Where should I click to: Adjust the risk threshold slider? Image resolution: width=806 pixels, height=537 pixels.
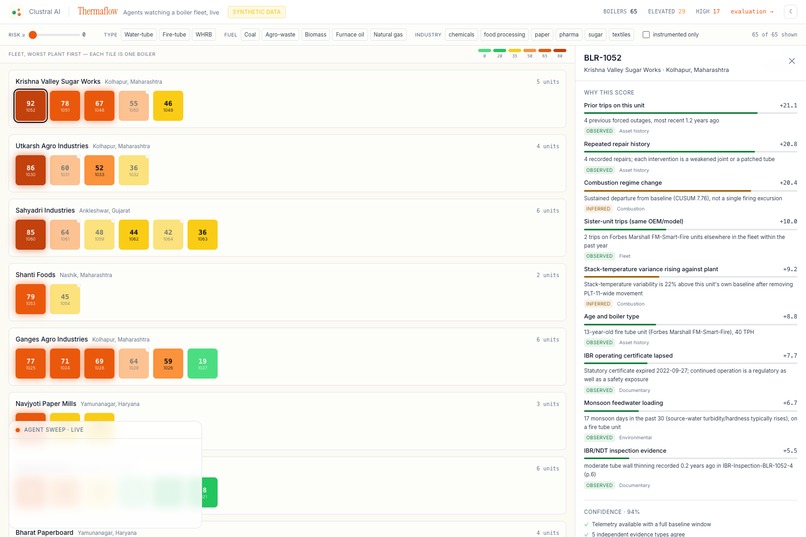tap(33, 34)
